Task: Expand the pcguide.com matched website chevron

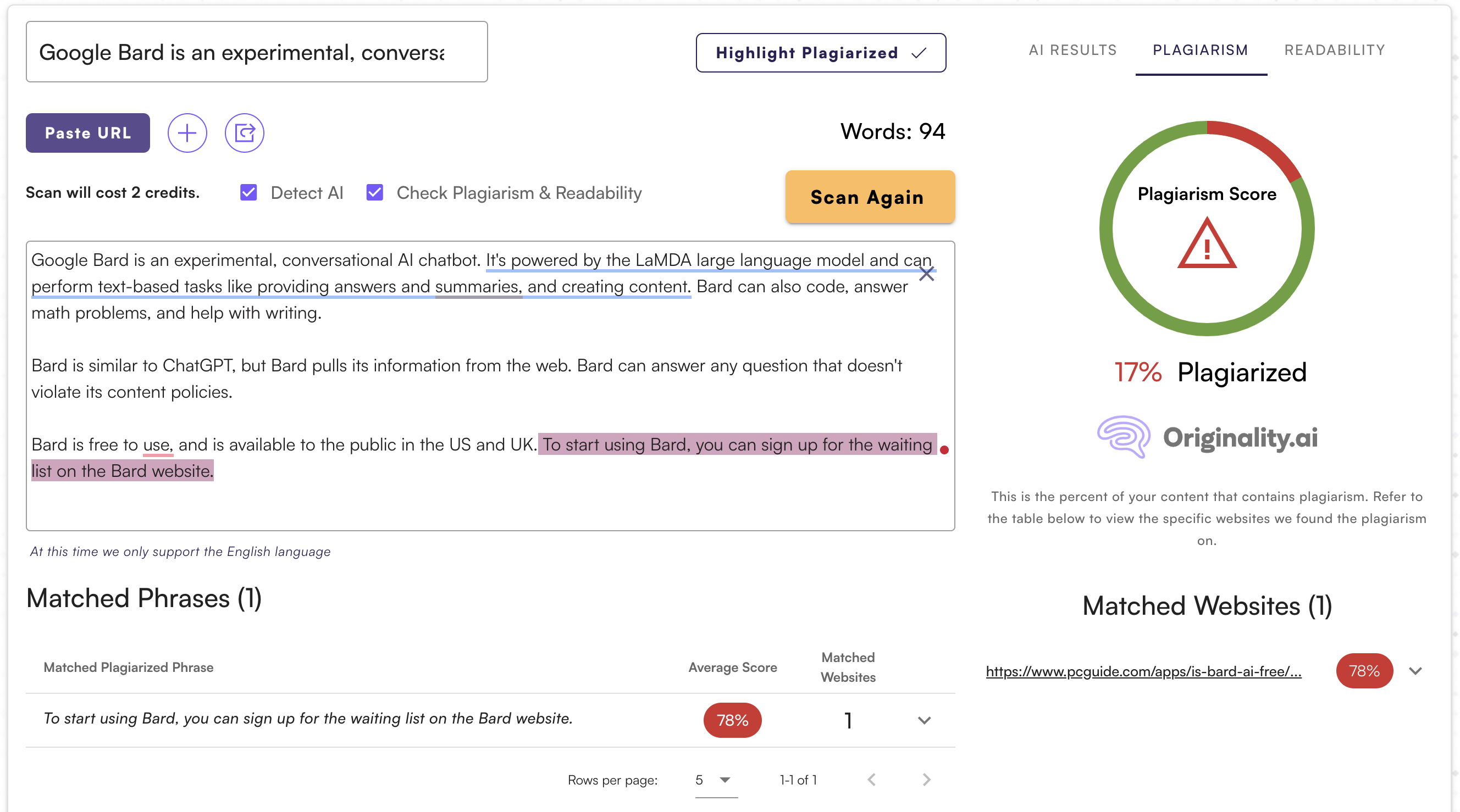Action: 1415,671
